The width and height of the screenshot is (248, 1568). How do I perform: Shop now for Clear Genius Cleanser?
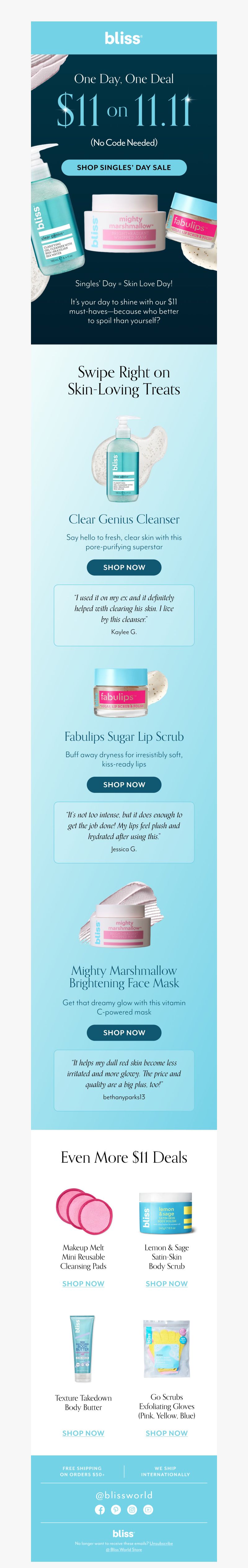coord(124,567)
